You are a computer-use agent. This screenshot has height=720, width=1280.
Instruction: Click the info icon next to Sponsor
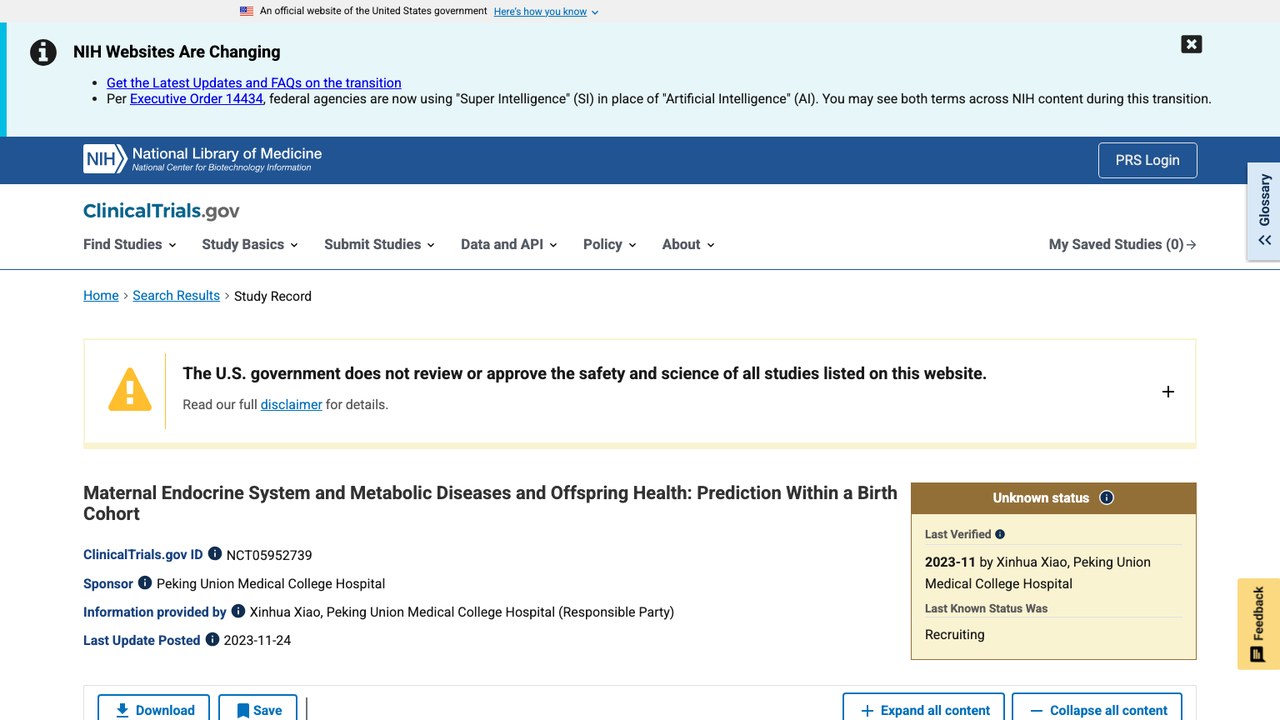145,583
